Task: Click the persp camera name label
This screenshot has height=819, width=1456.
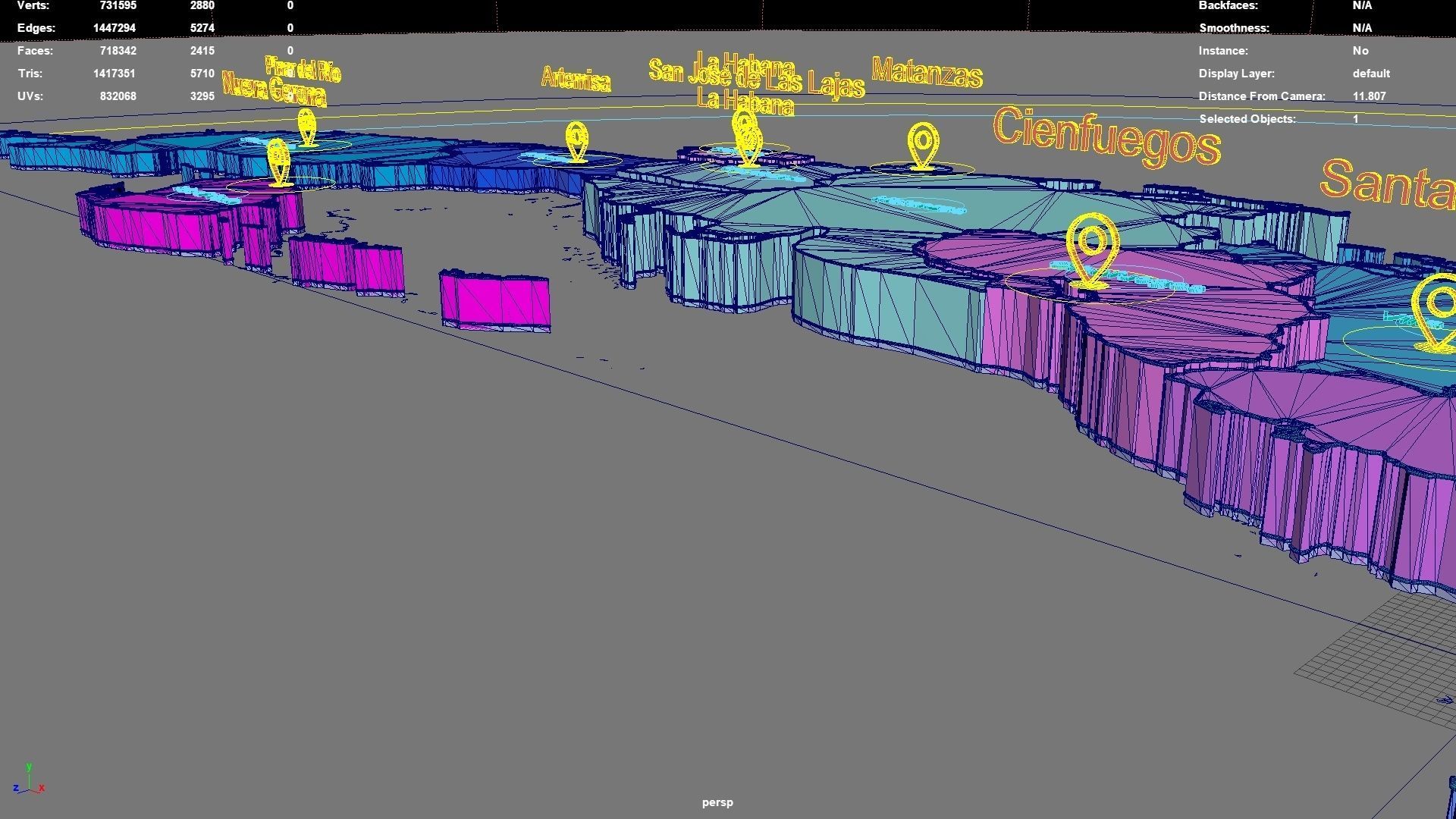Action: (717, 802)
